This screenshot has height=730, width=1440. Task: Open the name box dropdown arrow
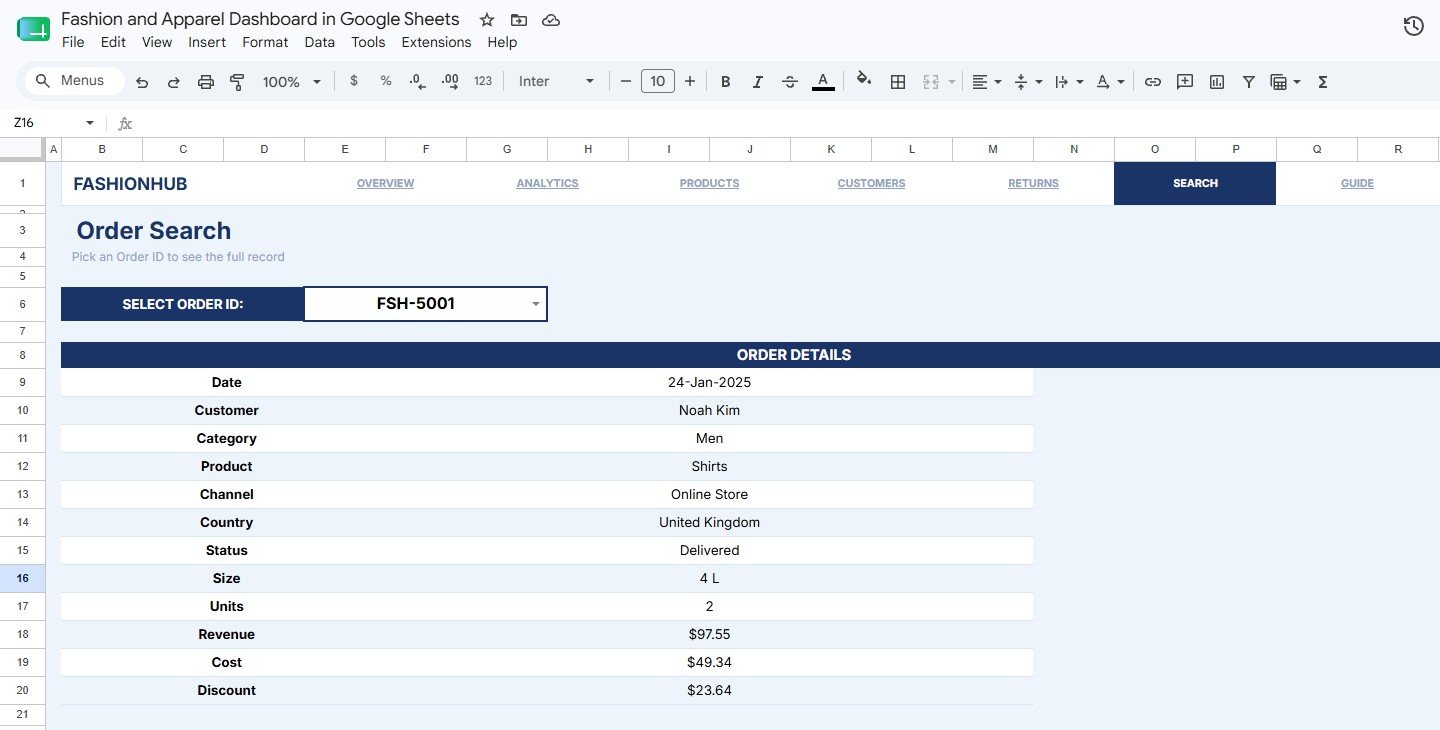pos(90,123)
